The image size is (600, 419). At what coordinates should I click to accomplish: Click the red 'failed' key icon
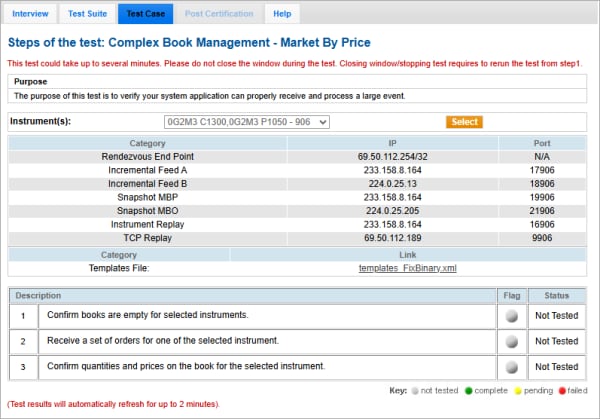point(562,389)
